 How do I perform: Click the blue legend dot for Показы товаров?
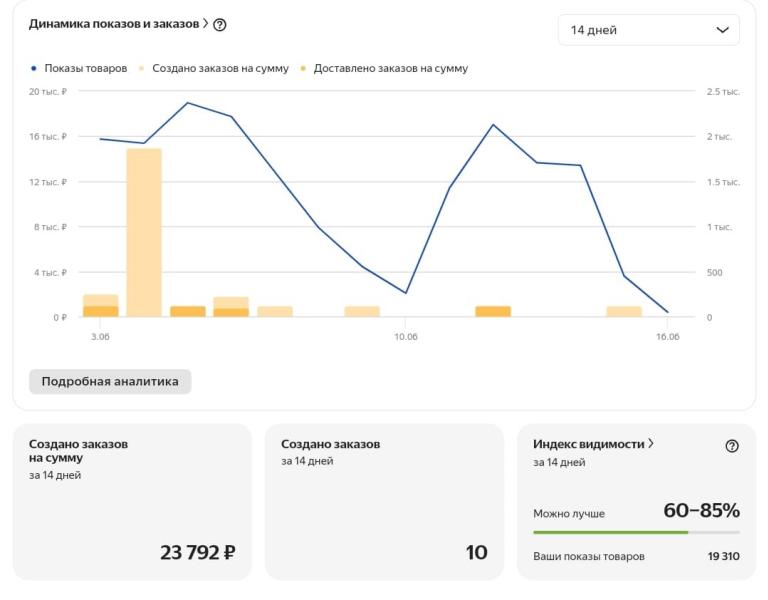(x=34, y=68)
